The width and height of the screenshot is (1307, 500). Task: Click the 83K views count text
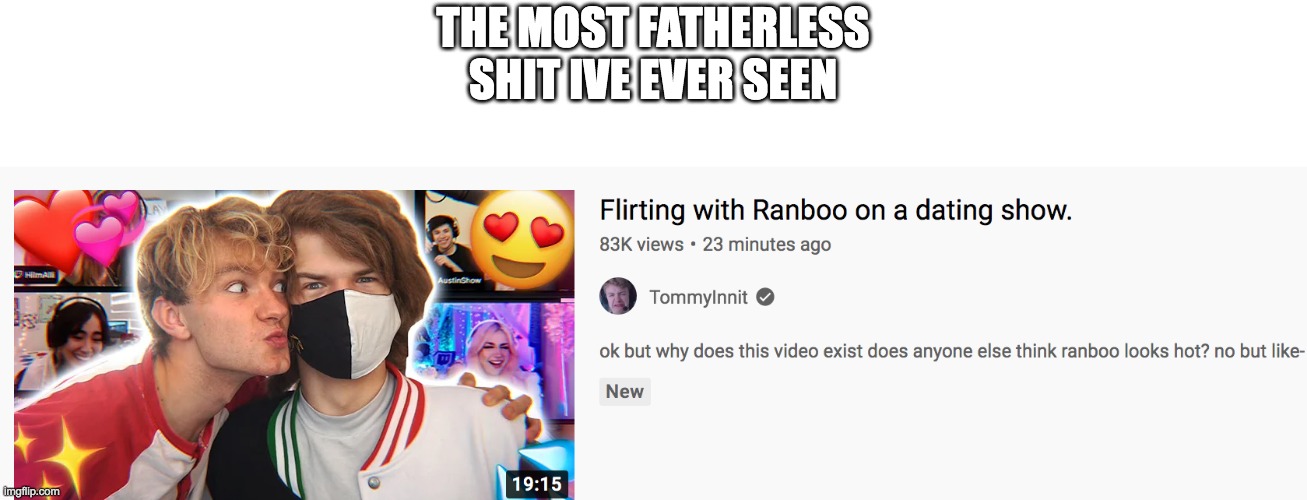point(641,244)
